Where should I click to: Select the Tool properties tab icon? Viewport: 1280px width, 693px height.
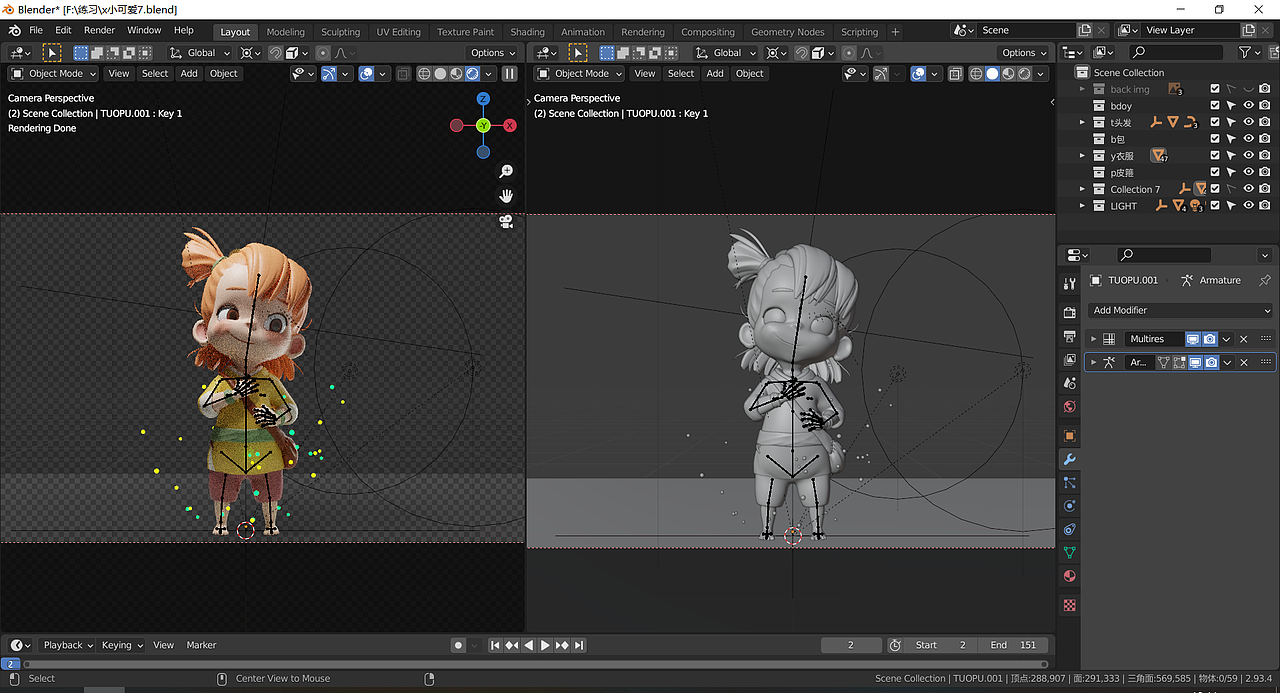1069,284
